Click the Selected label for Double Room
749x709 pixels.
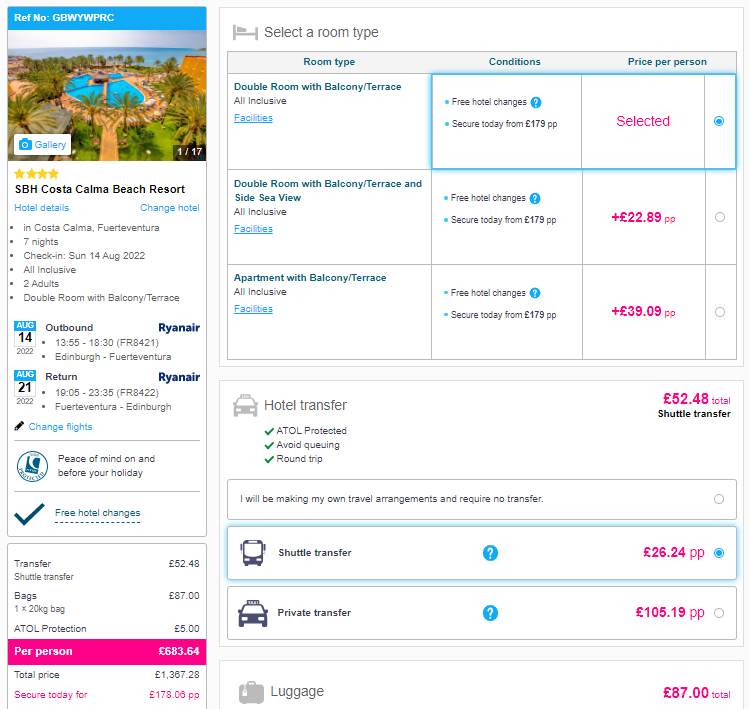click(643, 121)
